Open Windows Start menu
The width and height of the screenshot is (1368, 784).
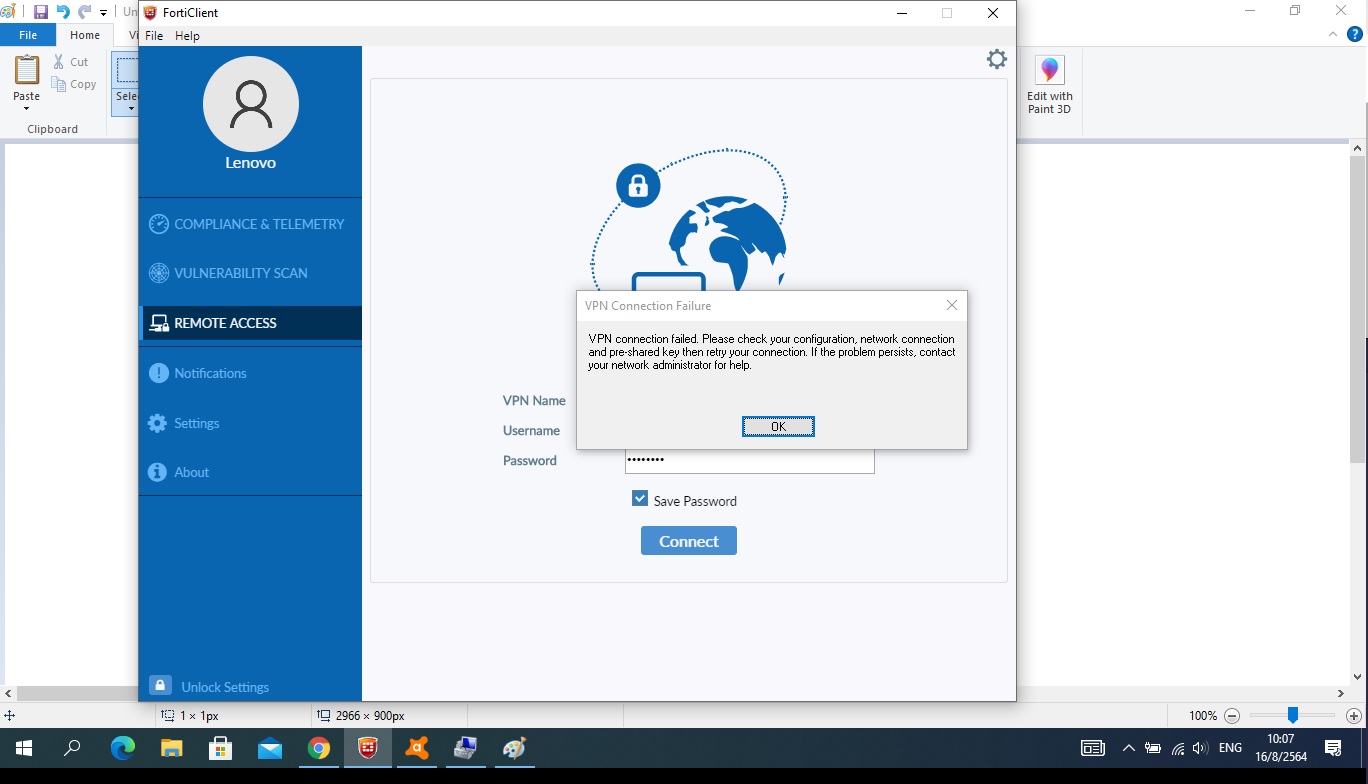tap(23, 748)
